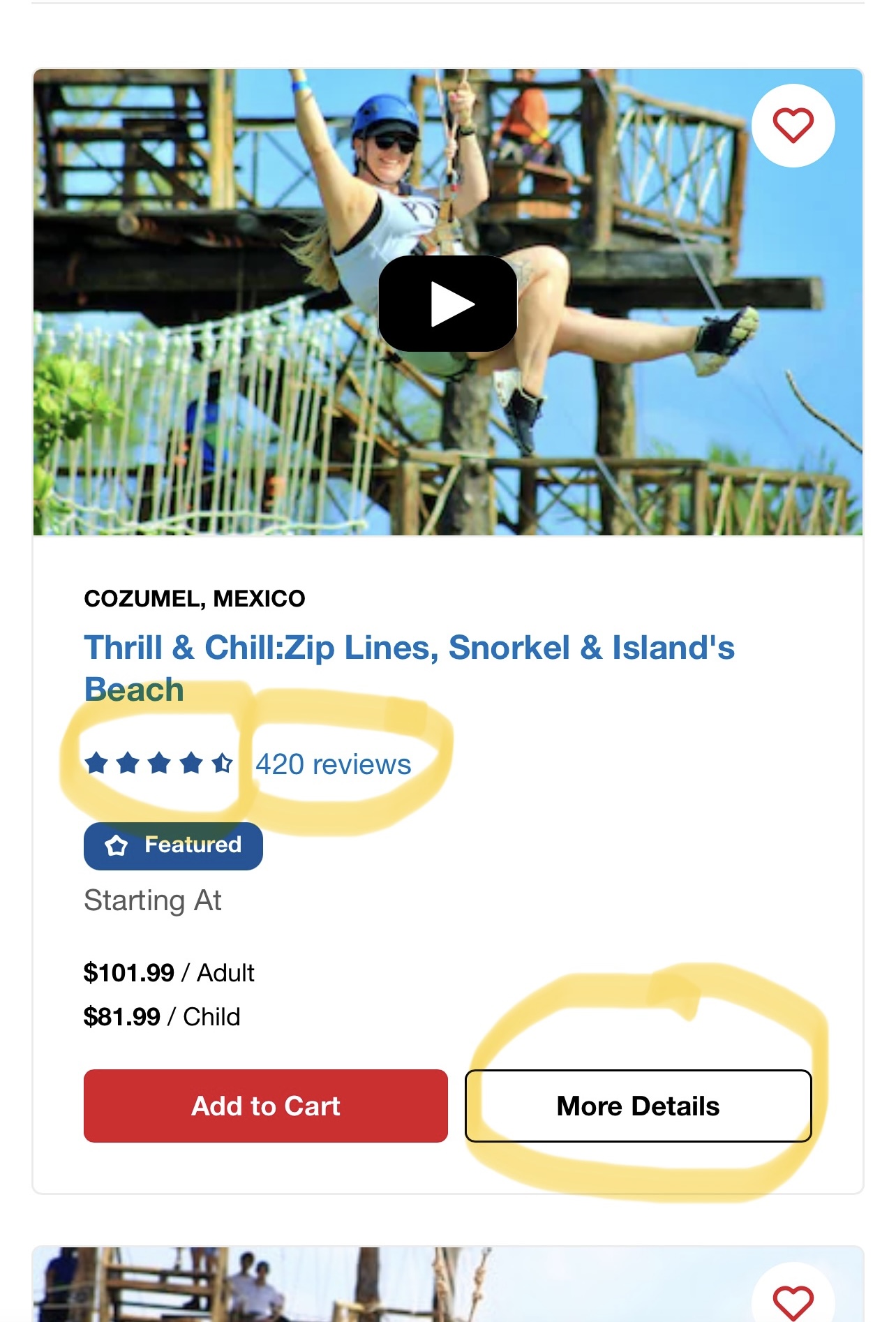Click the zip line rider's blue helmet in photo
Image resolution: width=896 pixels, height=1322 pixels.
coord(383,113)
